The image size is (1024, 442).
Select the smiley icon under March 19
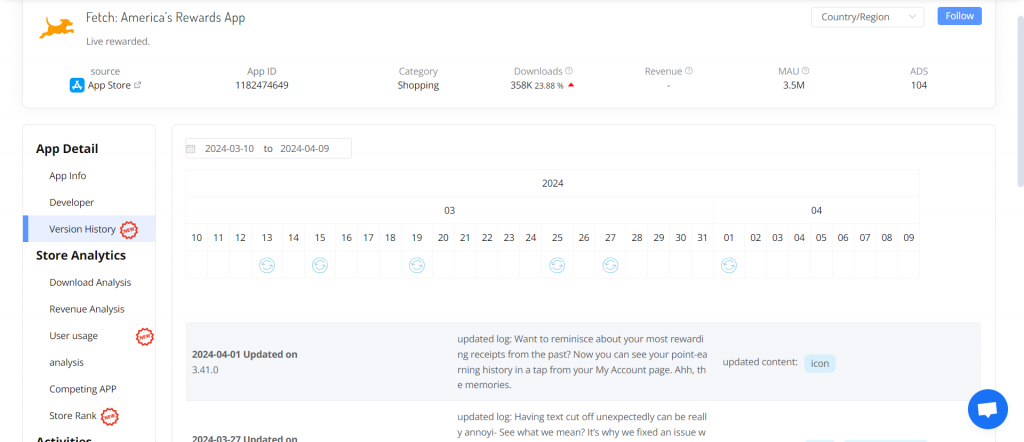click(417, 265)
